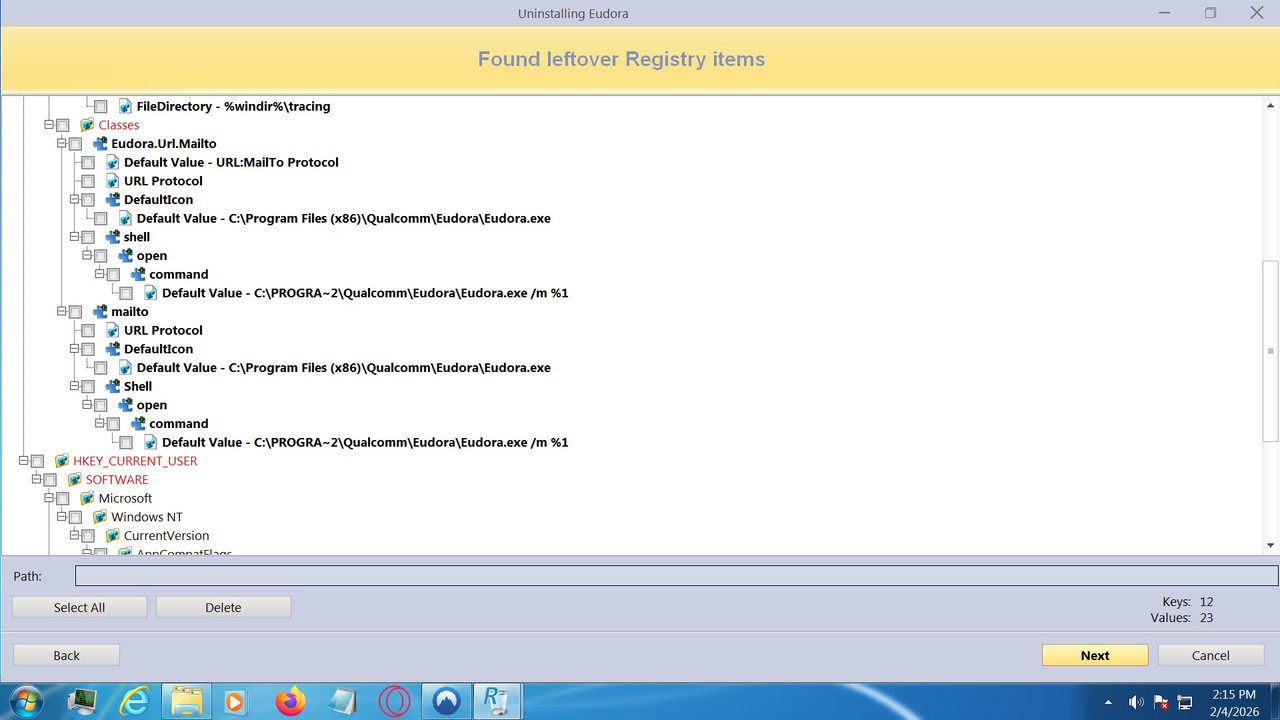Screen dimensions: 1280x720
Task: Click the Select All button
Action: click(x=79, y=607)
